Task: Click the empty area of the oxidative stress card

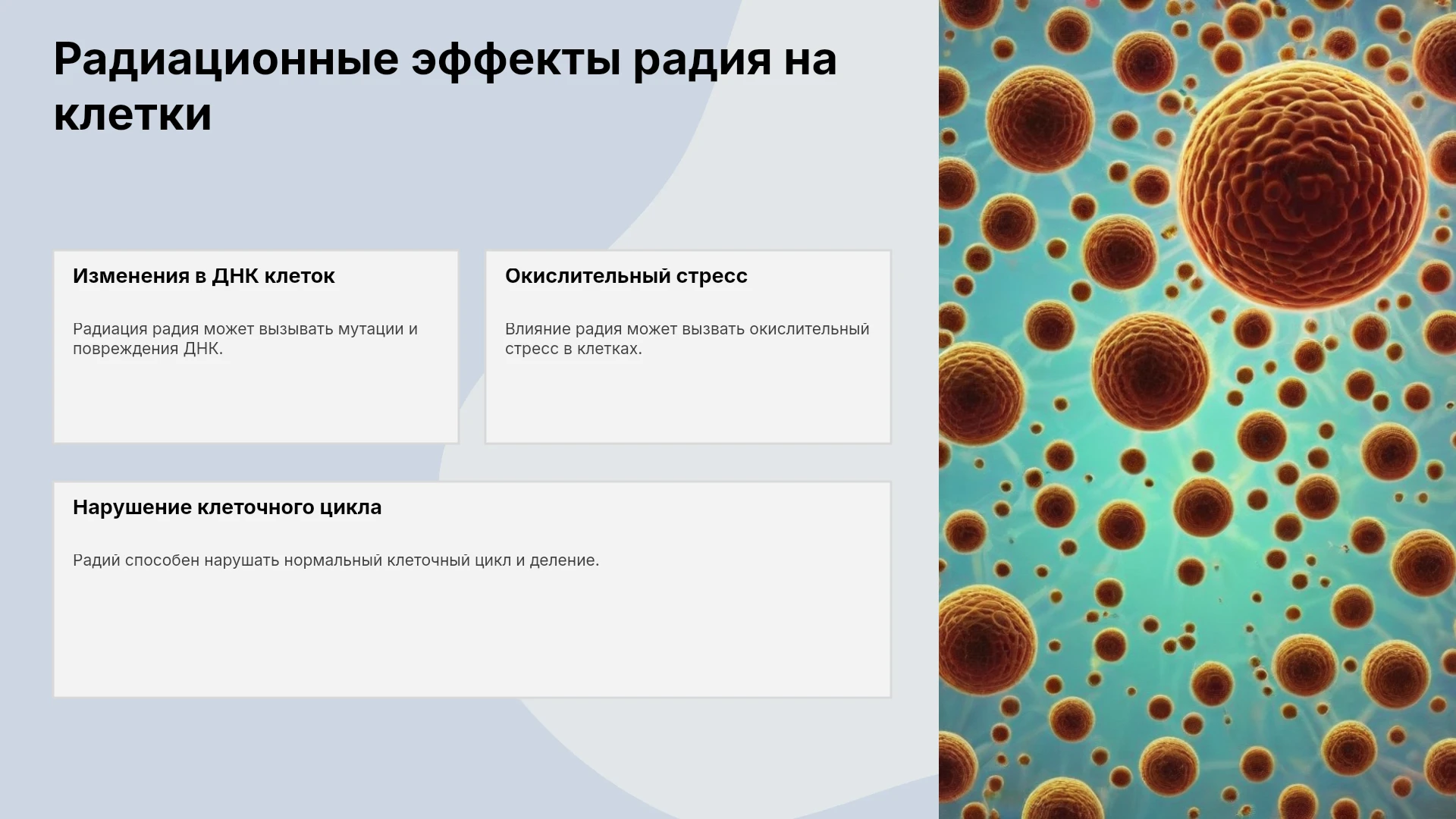Action: (x=688, y=402)
